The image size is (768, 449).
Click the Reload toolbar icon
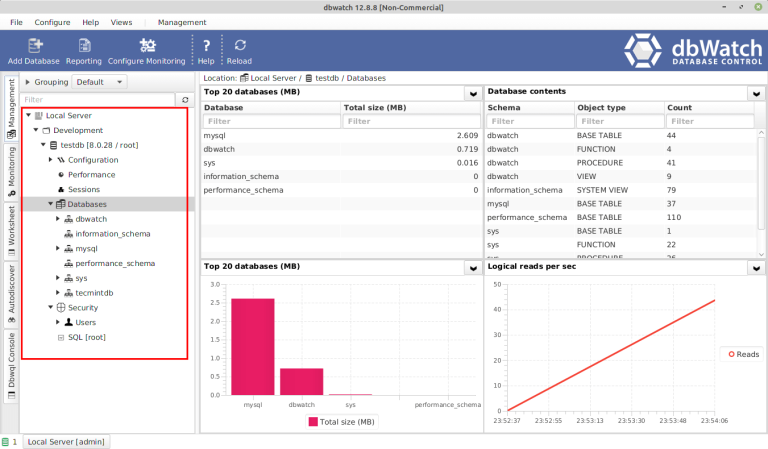coord(240,45)
